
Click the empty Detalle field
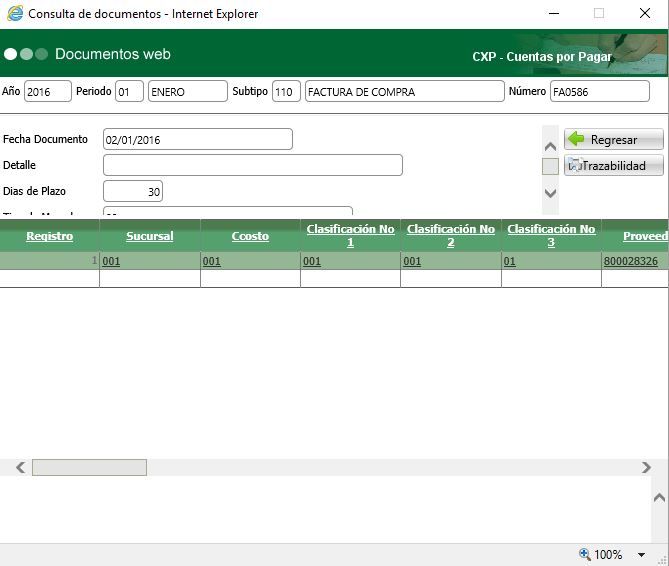[x=253, y=165]
